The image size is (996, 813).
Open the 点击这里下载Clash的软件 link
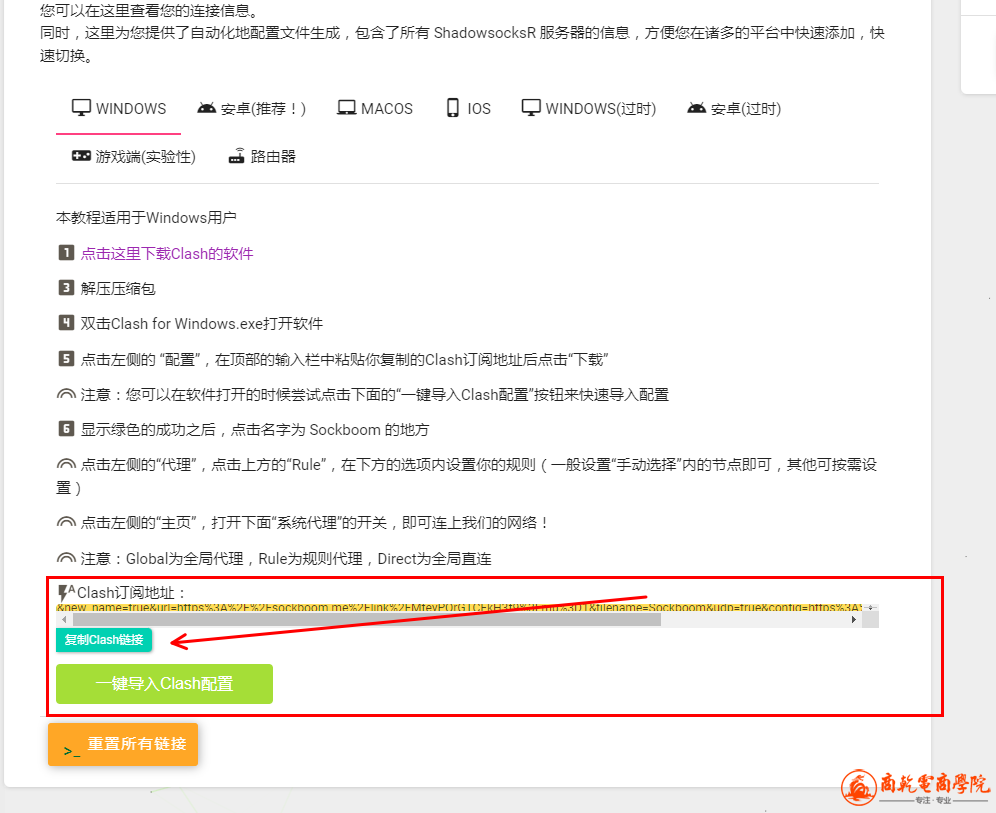coord(167,254)
